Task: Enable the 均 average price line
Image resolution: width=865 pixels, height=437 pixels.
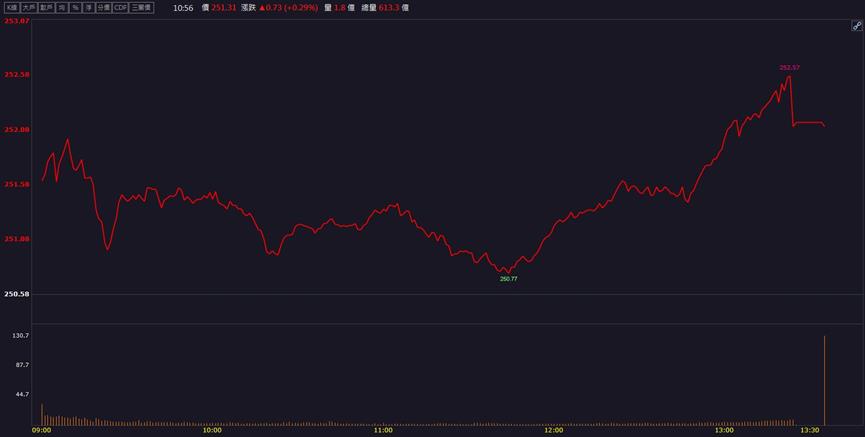Action: pyautogui.click(x=61, y=8)
